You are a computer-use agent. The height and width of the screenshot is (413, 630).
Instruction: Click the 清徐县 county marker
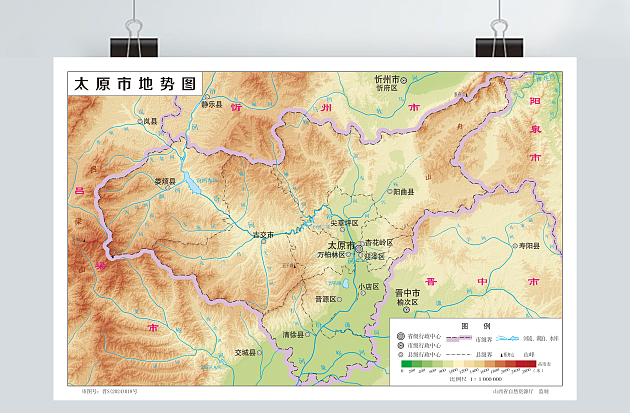coord(307,335)
